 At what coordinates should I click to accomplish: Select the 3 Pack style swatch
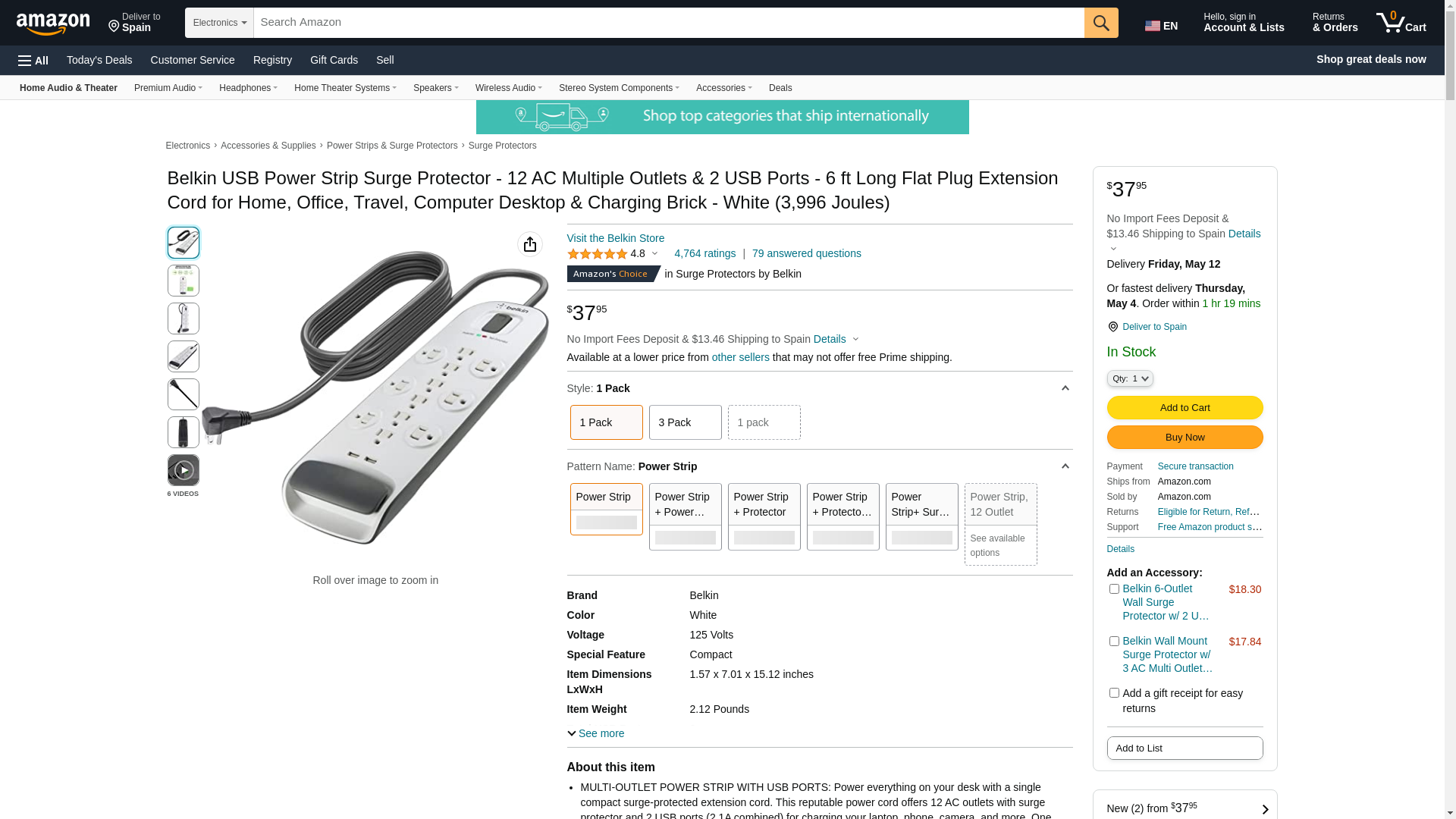(685, 422)
